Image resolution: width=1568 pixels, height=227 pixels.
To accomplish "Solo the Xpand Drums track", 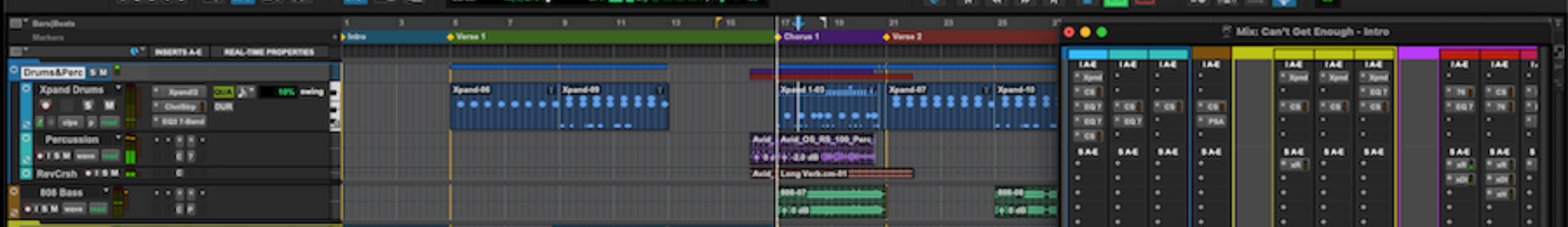I will coord(87,106).
